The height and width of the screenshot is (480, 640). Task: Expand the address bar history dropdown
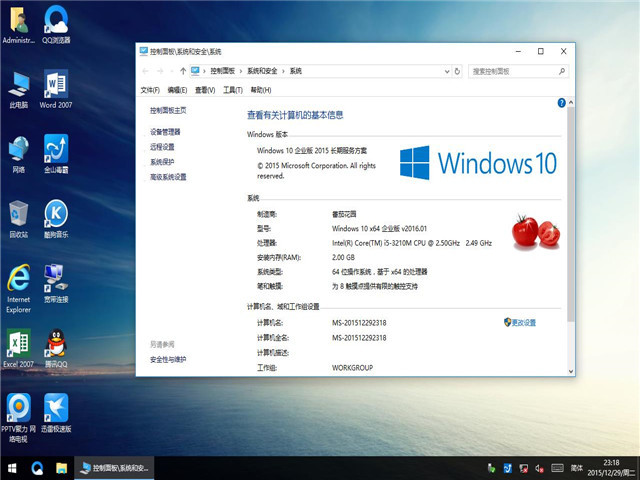[445, 71]
